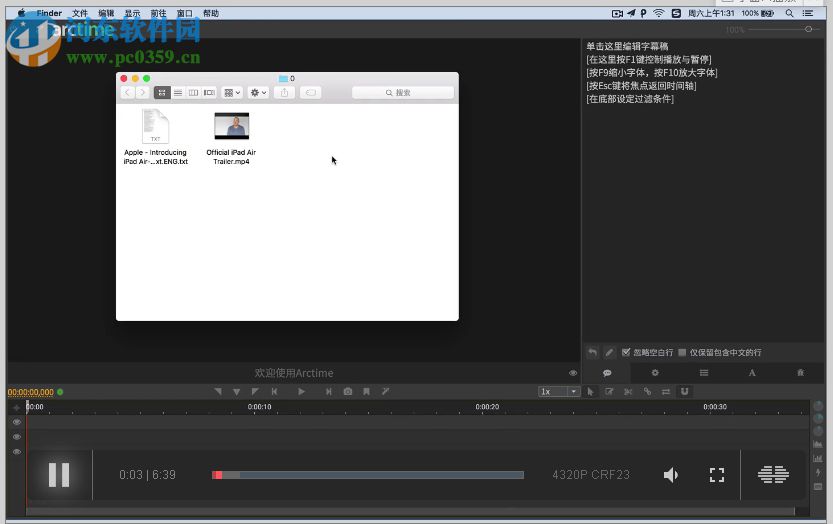Click the snapshot camera icon in transport bar
Image resolution: width=833 pixels, height=524 pixels.
(x=348, y=392)
